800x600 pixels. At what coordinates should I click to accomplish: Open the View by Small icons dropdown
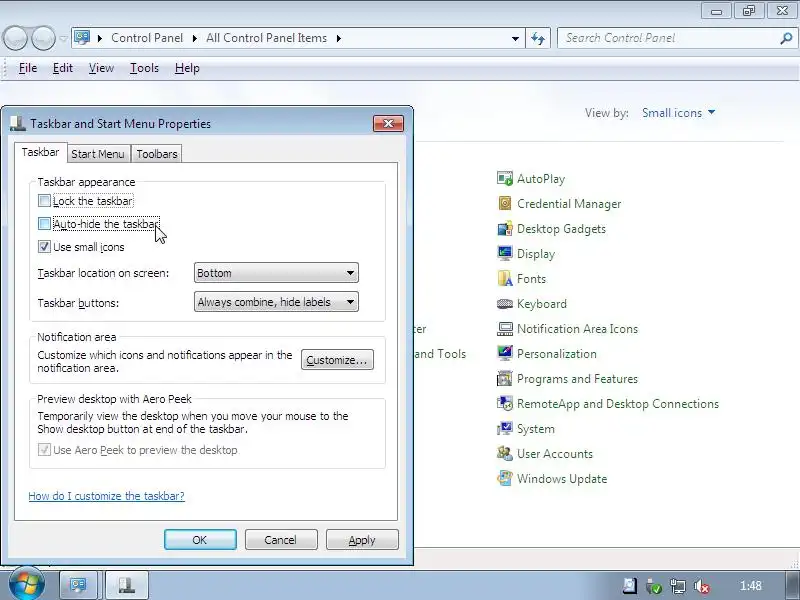[679, 113]
